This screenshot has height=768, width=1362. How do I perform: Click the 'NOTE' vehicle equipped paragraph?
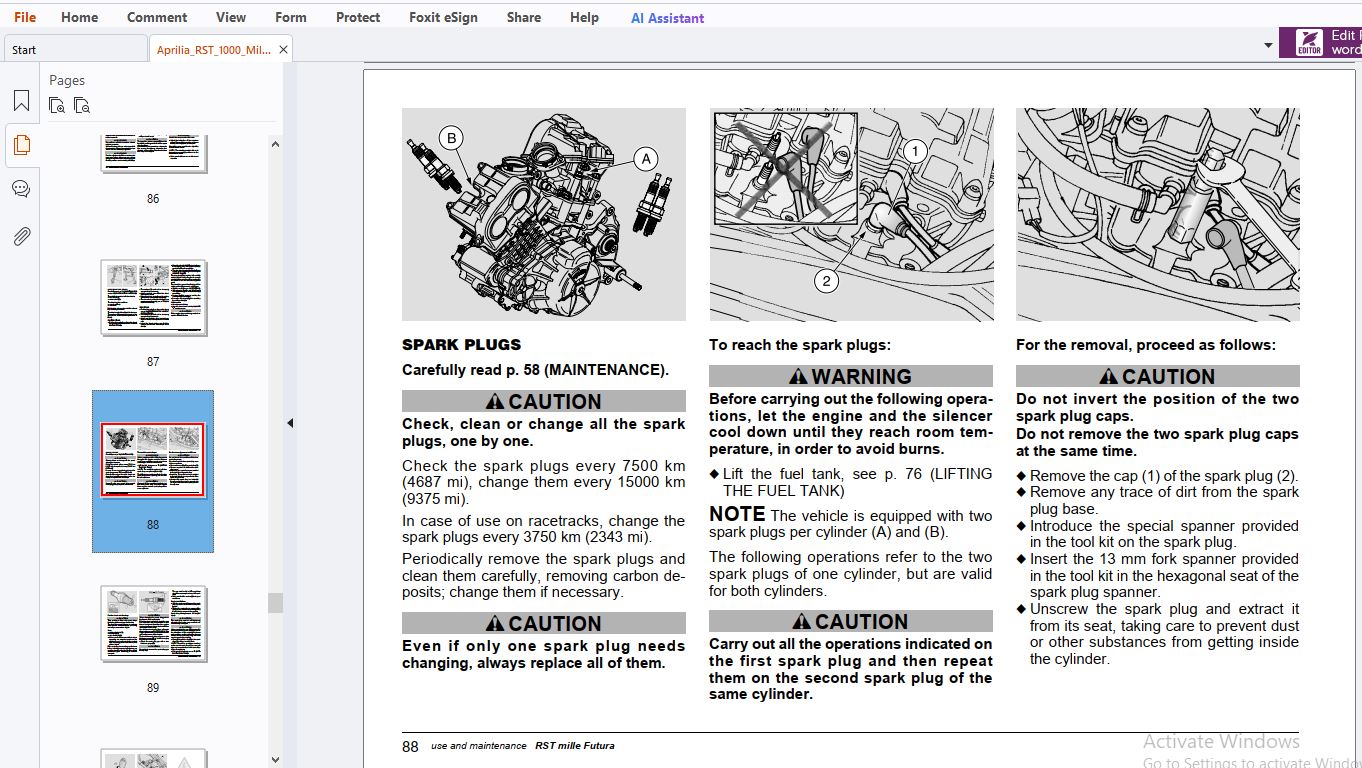[x=851, y=523]
